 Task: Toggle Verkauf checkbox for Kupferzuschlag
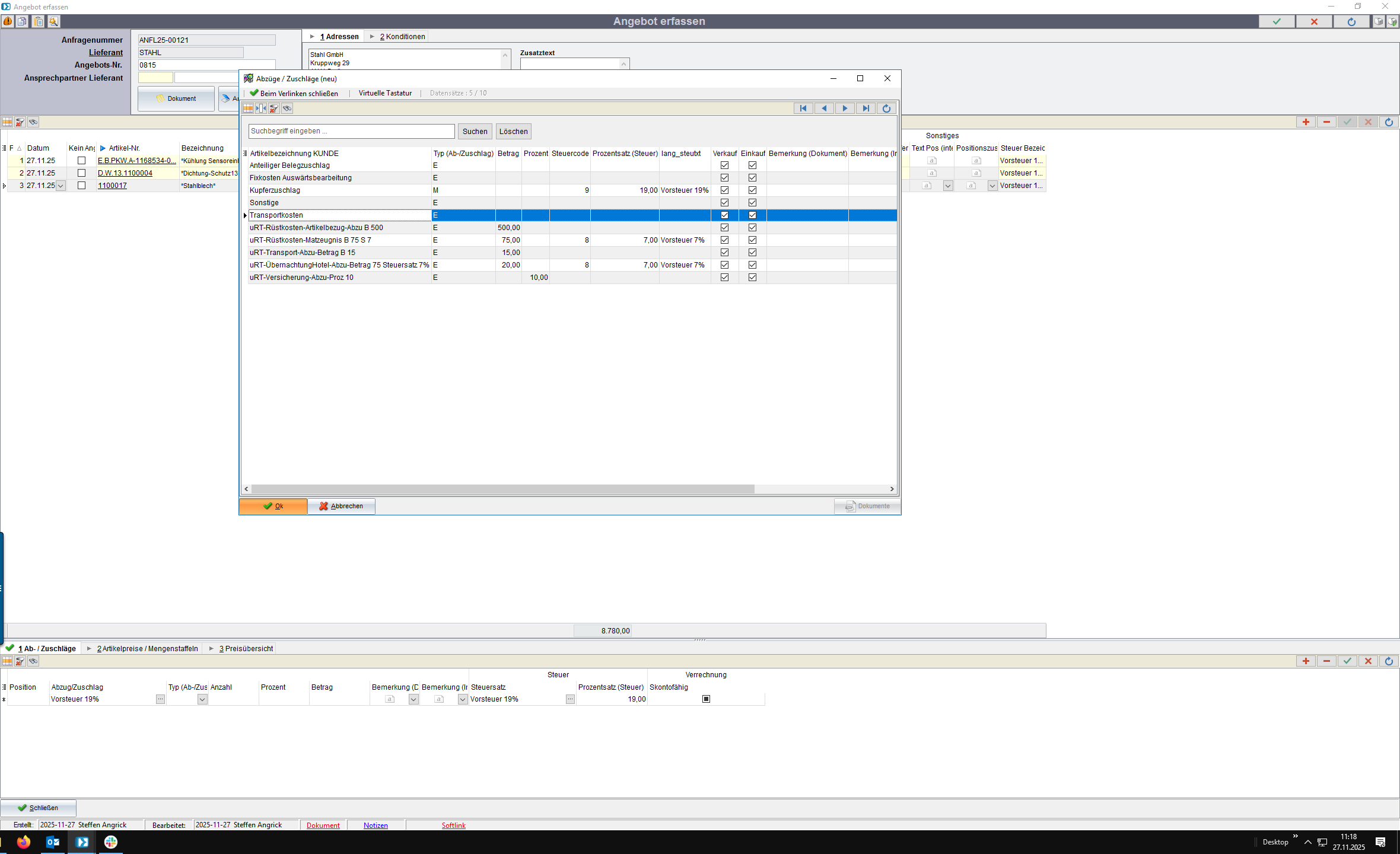(724, 190)
